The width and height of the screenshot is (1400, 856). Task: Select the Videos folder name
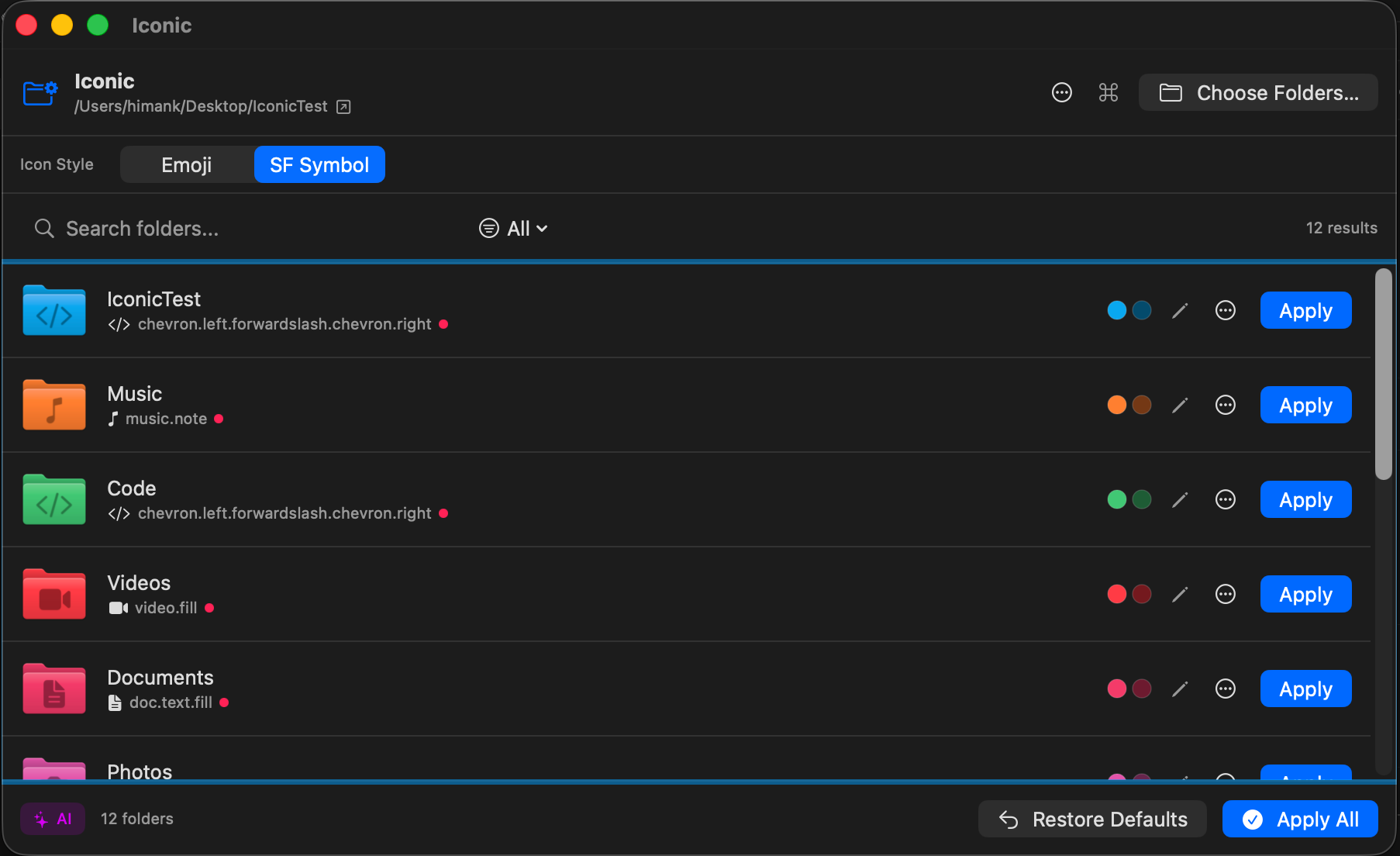(x=139, y=583)
